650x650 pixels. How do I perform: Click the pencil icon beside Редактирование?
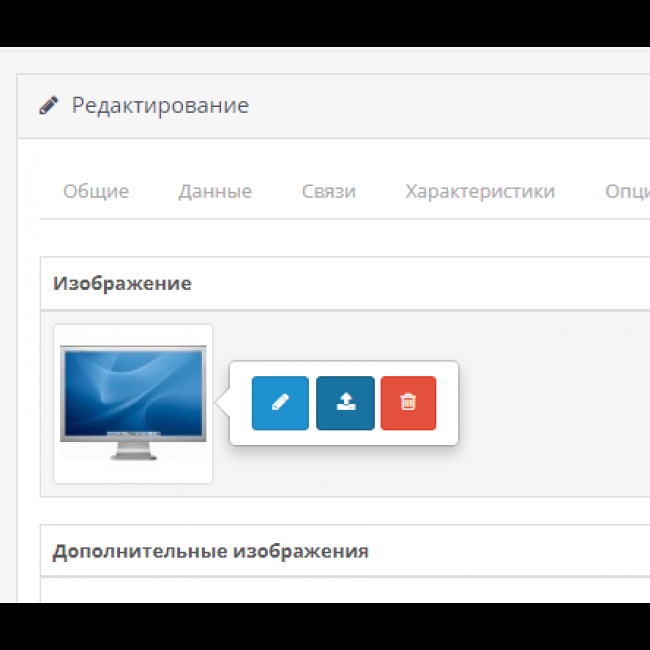coord(48,105)
